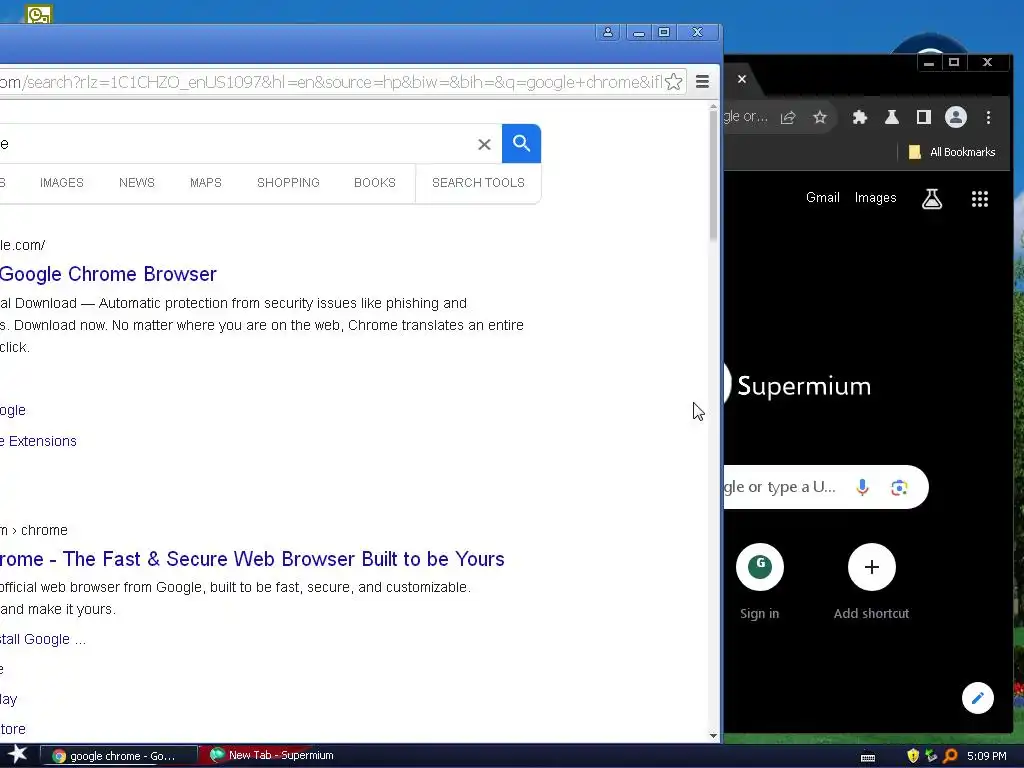Click the scroll down arrow of the page scrollbar
1024x768 pixels.
(713, 736)
